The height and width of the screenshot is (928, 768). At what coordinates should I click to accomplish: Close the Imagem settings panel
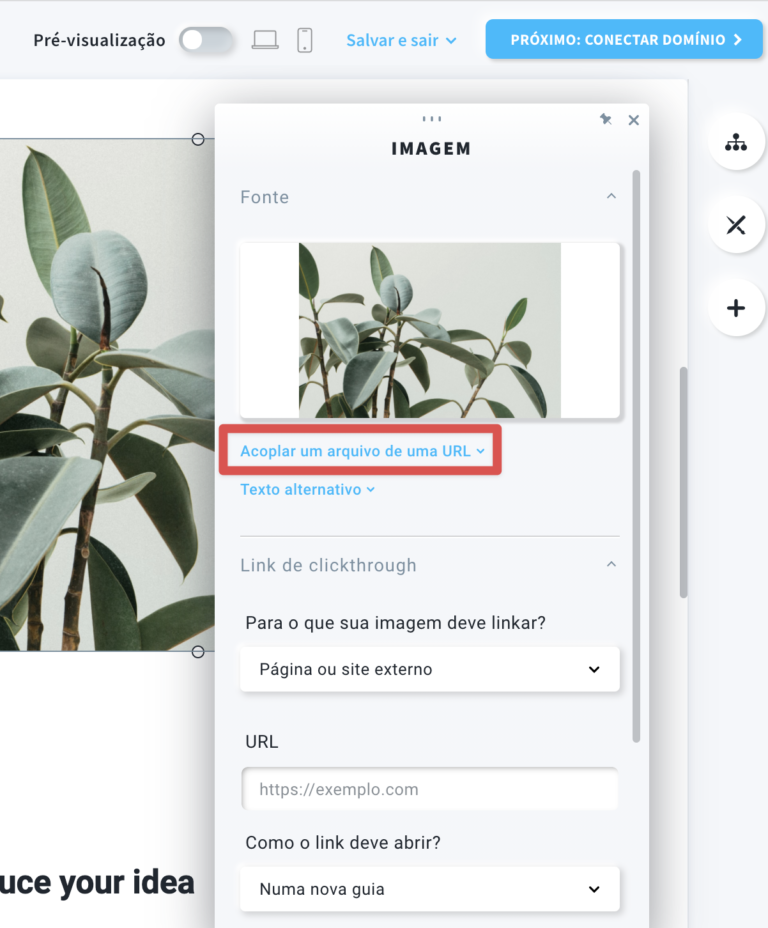click(x=633, y=120)
